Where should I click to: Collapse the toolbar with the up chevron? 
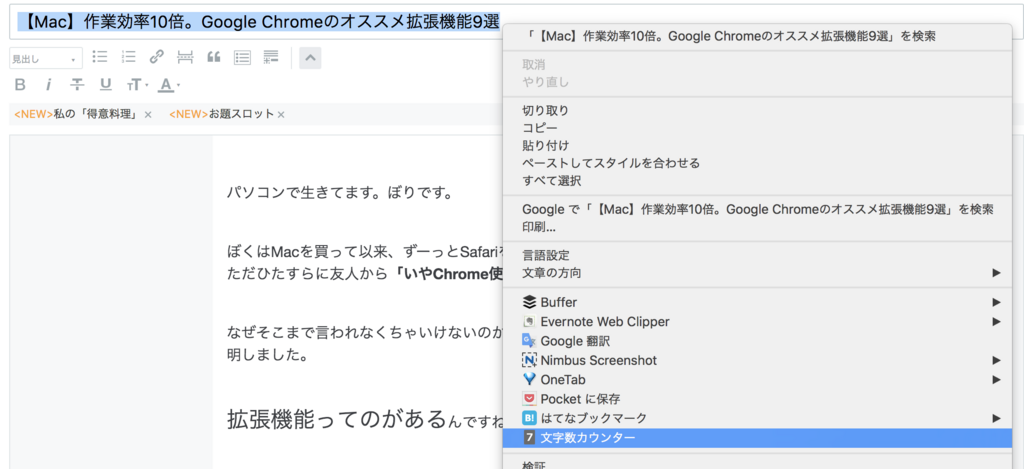(310, 58)
